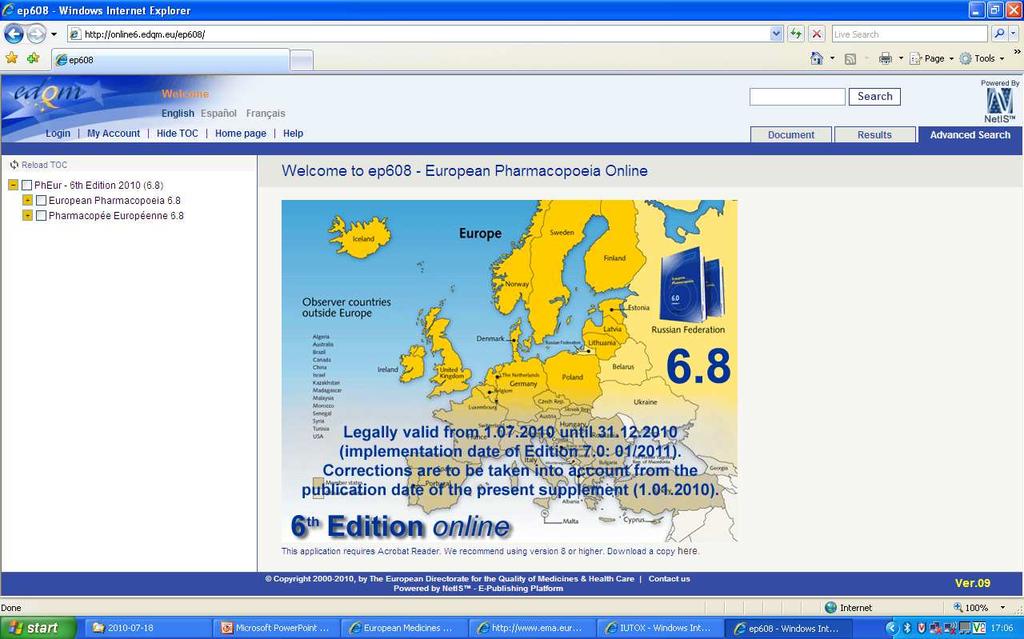Click the Live Search input box
The height and width of the screenshot is (639, 1024).
(909, 34)
